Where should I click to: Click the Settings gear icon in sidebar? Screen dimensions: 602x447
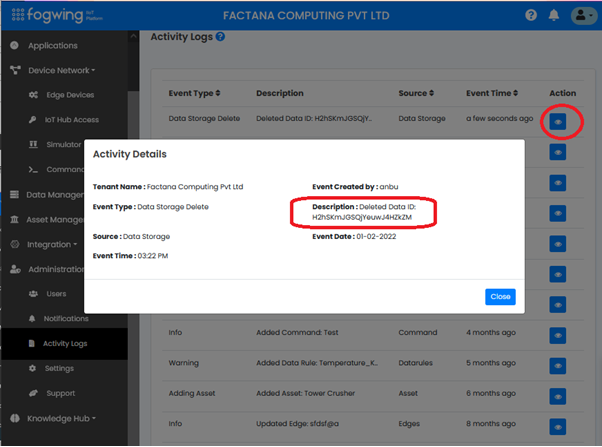[x=33, y=368]
